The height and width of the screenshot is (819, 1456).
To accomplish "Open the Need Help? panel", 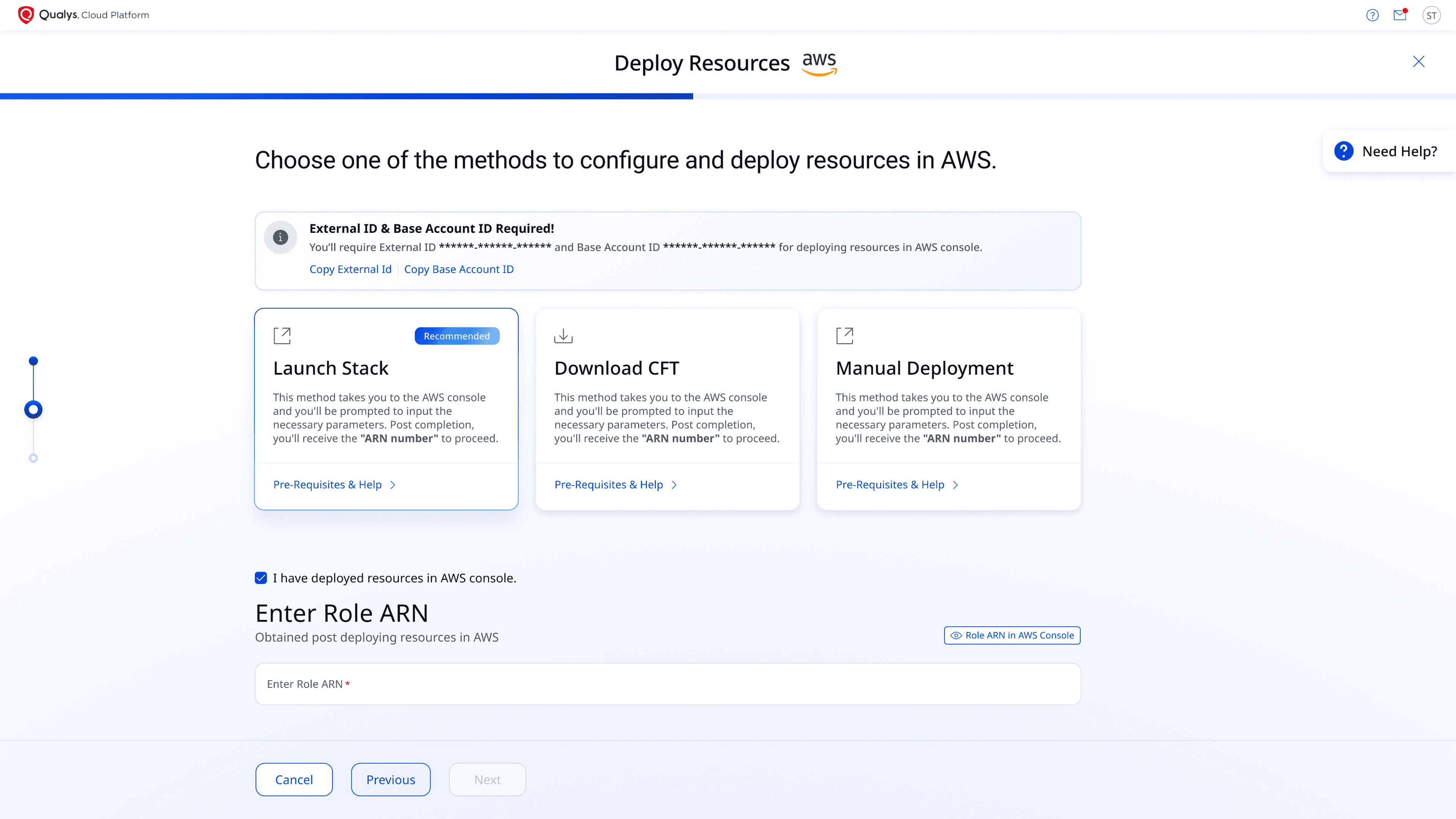I will 1389,151.
